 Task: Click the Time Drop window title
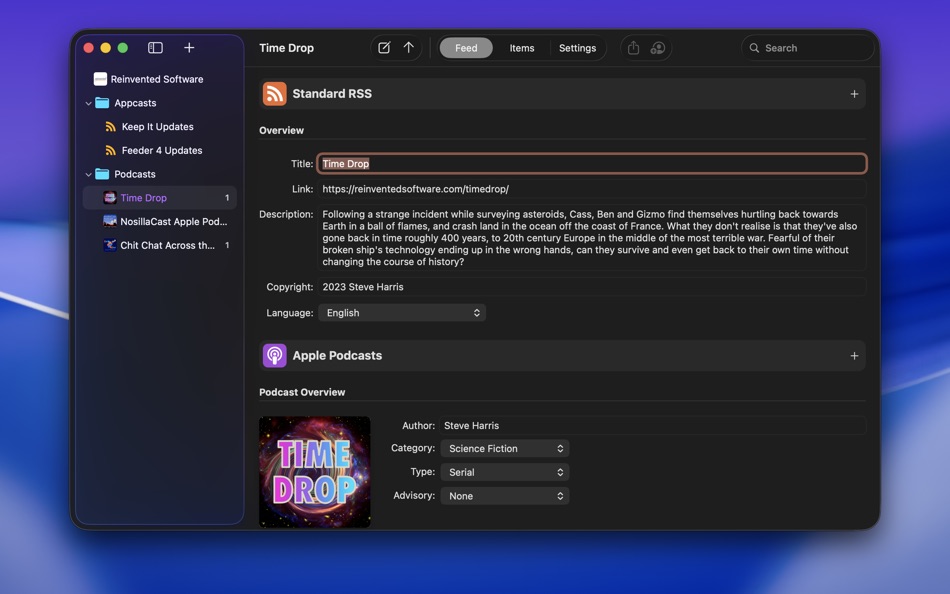287,48
